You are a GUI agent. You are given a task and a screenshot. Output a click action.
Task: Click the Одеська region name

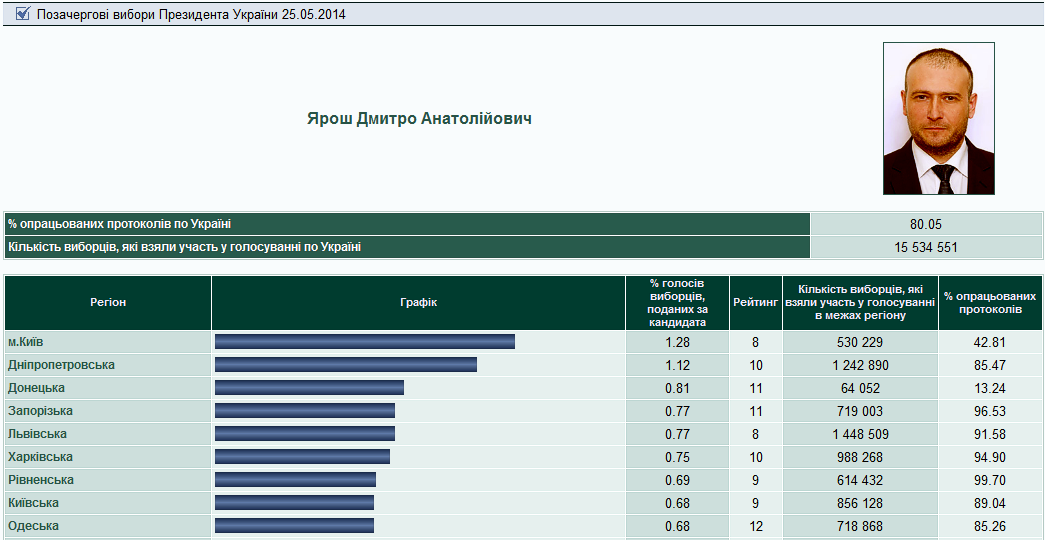(x=33, y=526)
